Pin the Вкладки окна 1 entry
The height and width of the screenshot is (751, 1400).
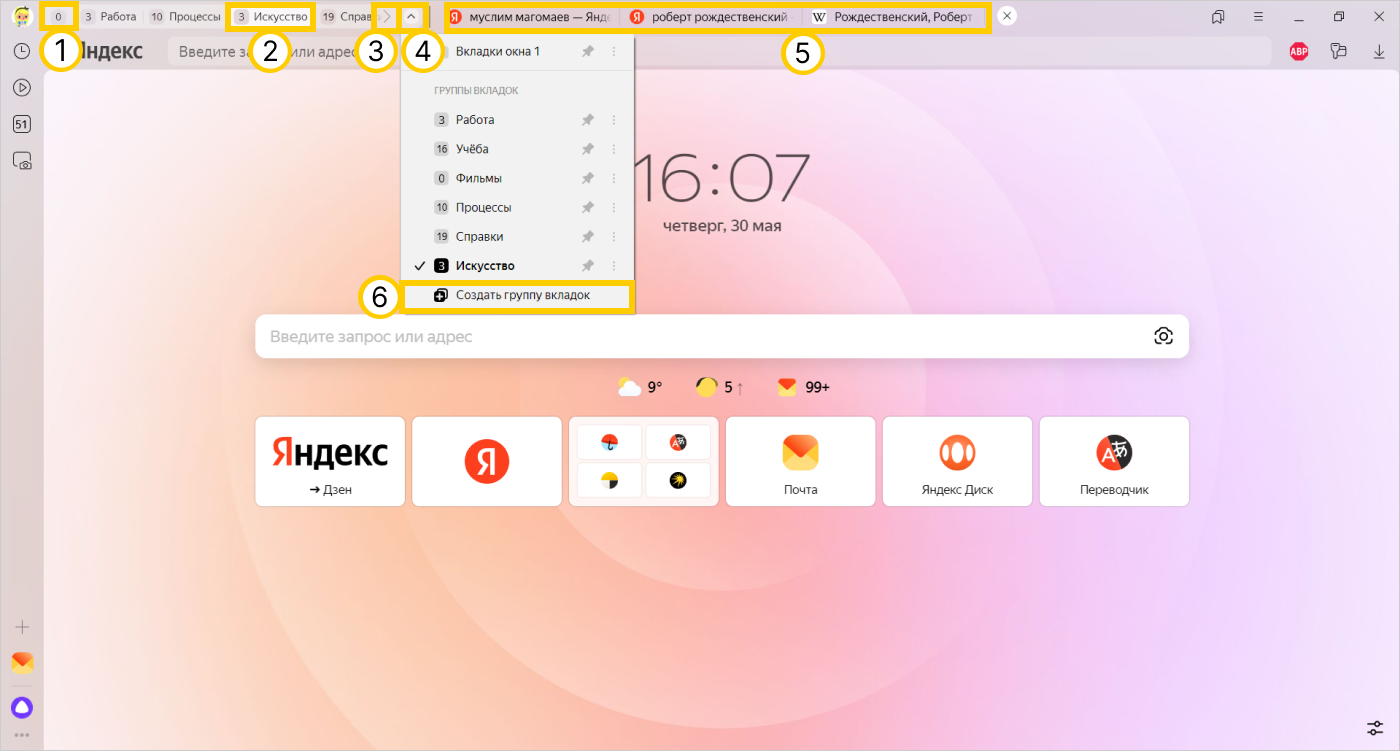click(x=588, y=51)
